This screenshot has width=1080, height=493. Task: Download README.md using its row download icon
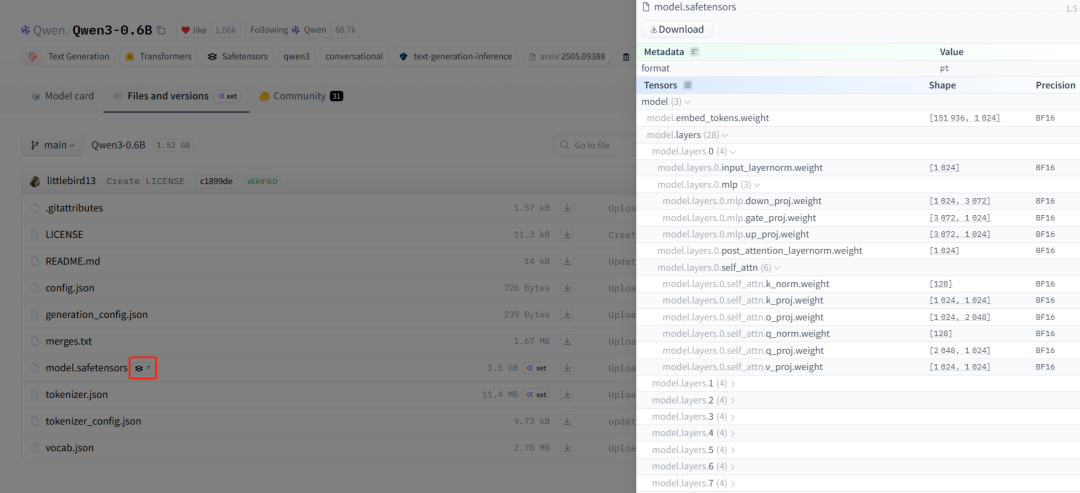(x=567, y=262)
